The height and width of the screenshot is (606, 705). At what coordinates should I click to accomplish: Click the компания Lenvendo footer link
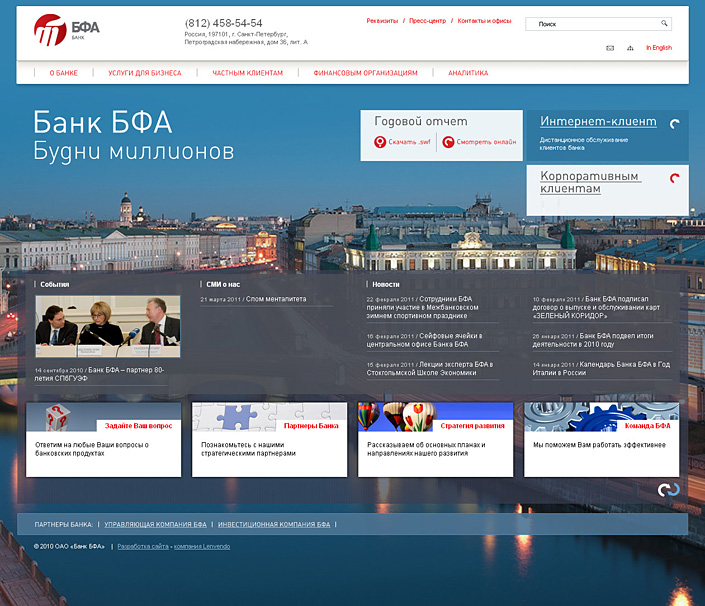coord(202,547)
